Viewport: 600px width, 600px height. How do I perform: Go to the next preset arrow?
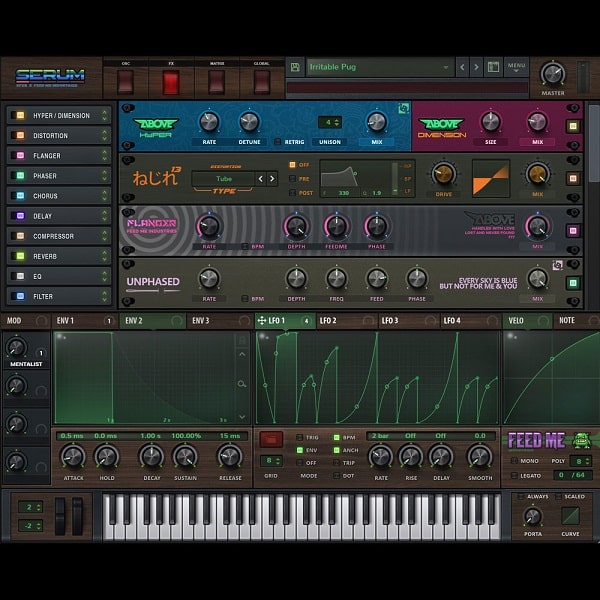(x=475, y=68)
